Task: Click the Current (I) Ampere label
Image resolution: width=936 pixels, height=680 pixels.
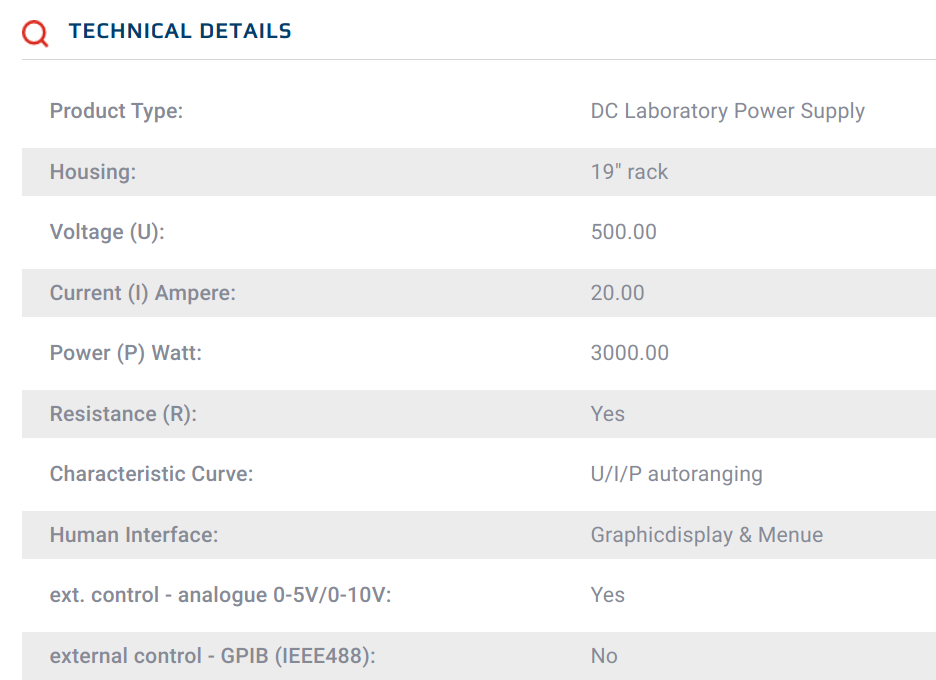Action: click(x=143, y=293)
